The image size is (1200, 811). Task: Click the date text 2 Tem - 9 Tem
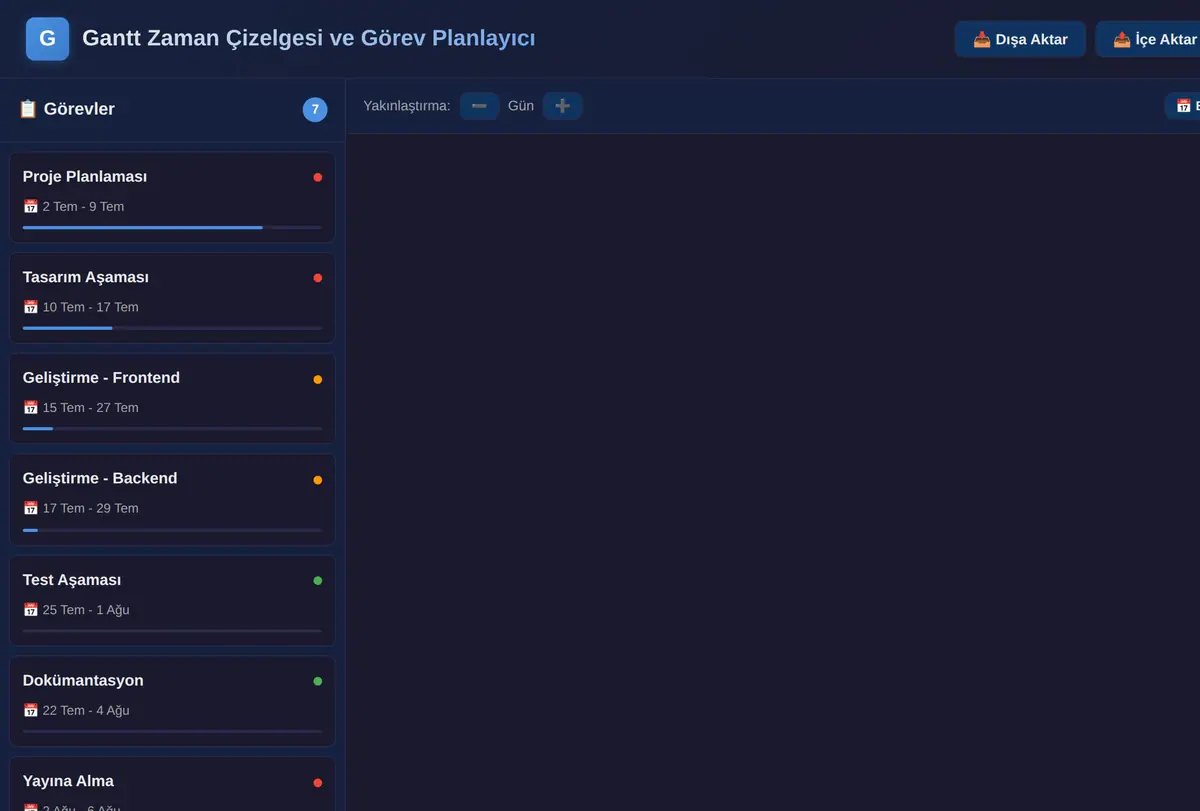tap(83, 207)
